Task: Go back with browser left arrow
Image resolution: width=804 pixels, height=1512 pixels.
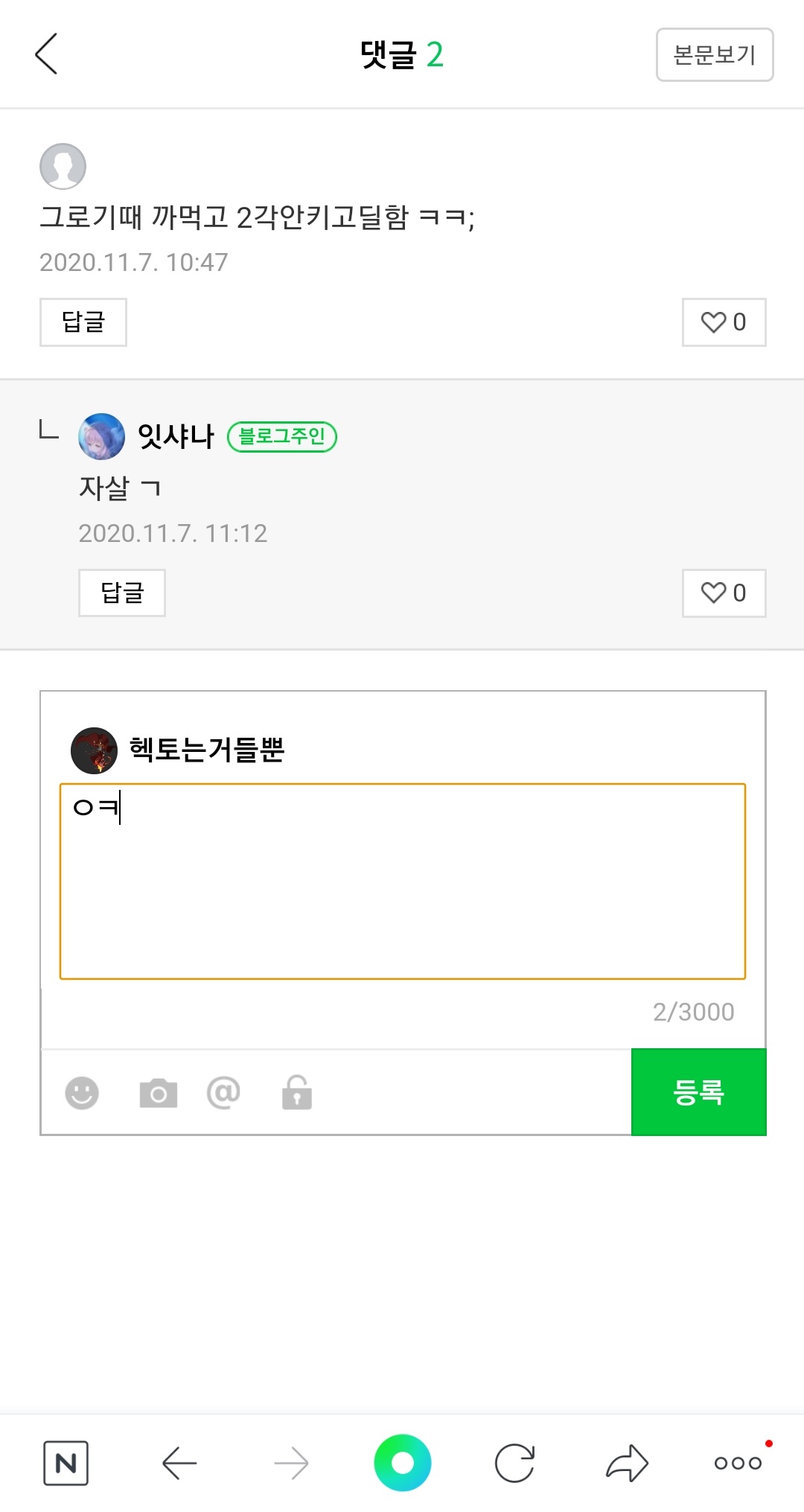Action: [179, 1463]
